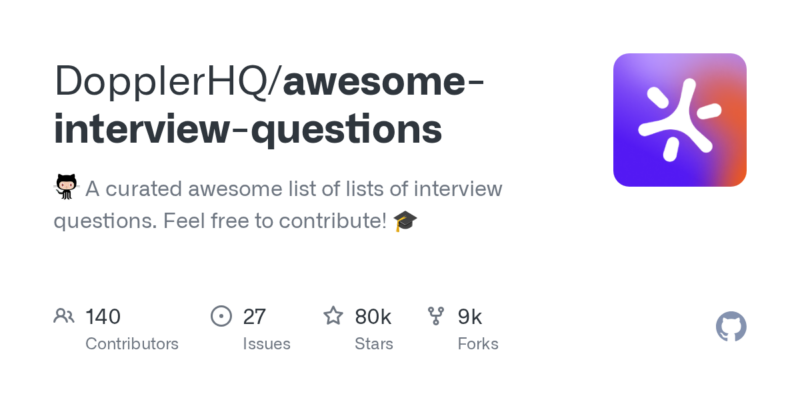Screen dimensions: 800x400
Task: Click the Doppler logo thumbnail
Action: (x=680, y=119)
